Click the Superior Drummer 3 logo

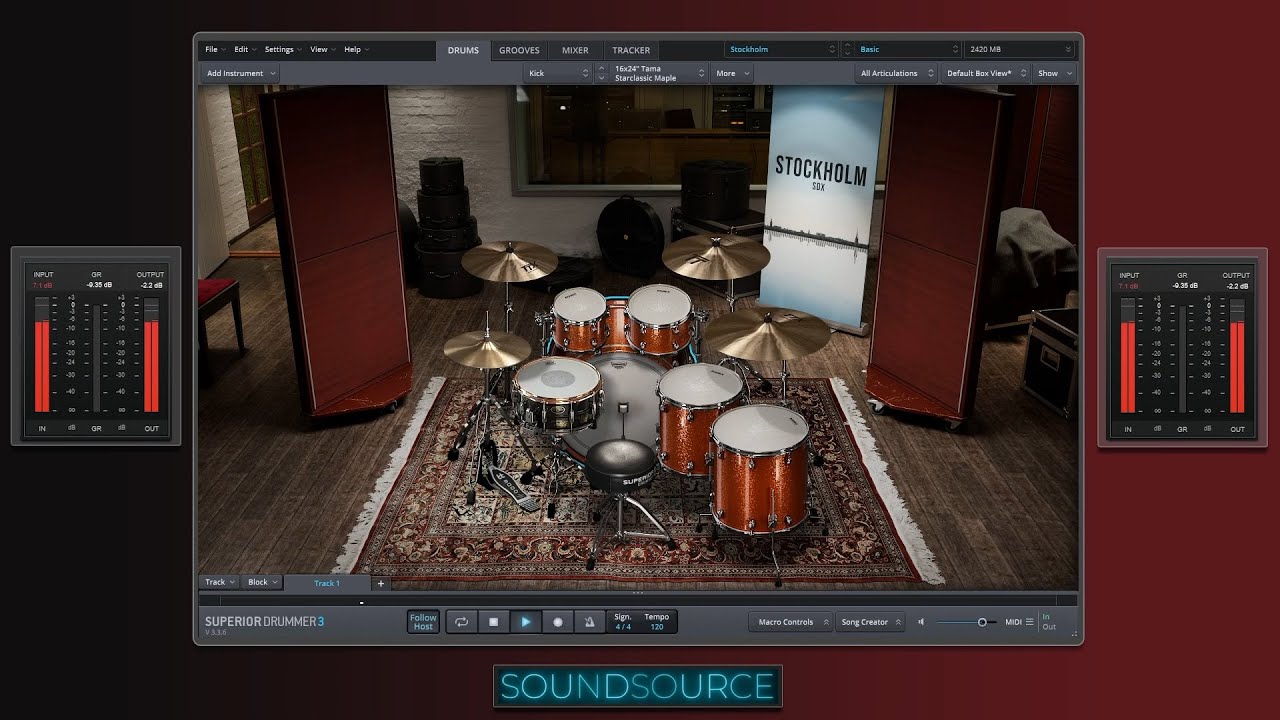point(264,622)
